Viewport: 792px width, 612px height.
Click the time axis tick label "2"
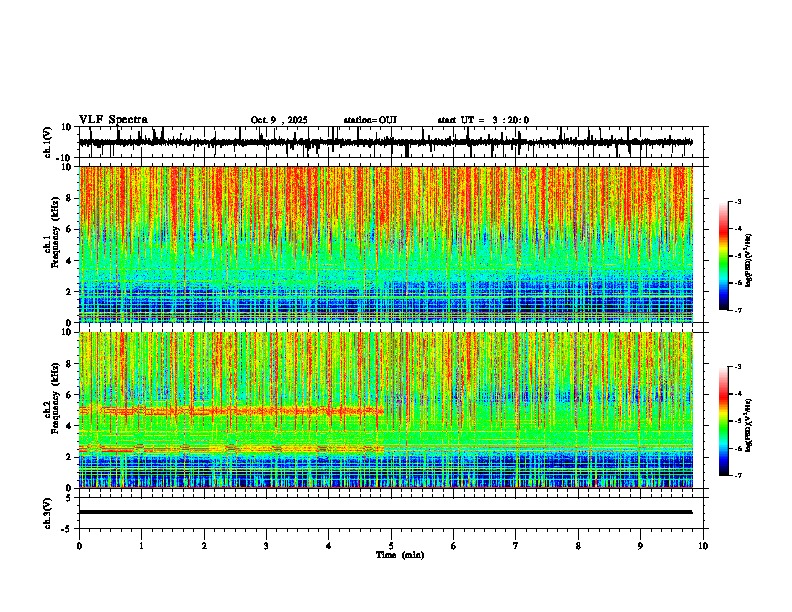(204, 546)
